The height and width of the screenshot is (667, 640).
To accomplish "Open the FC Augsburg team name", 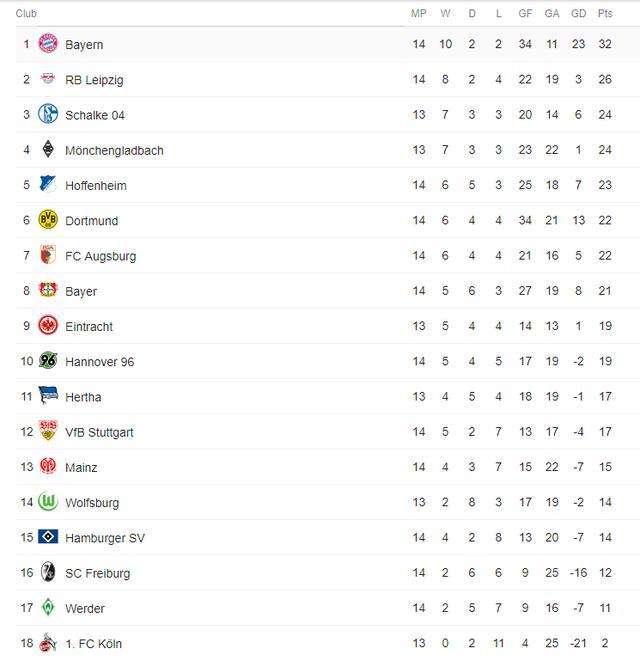I will point(100,257).
